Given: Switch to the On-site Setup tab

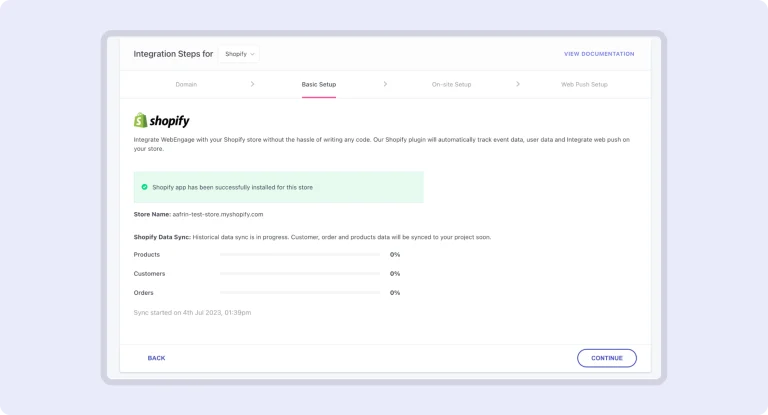Looking at the screenshot, I should click(451, 84).
